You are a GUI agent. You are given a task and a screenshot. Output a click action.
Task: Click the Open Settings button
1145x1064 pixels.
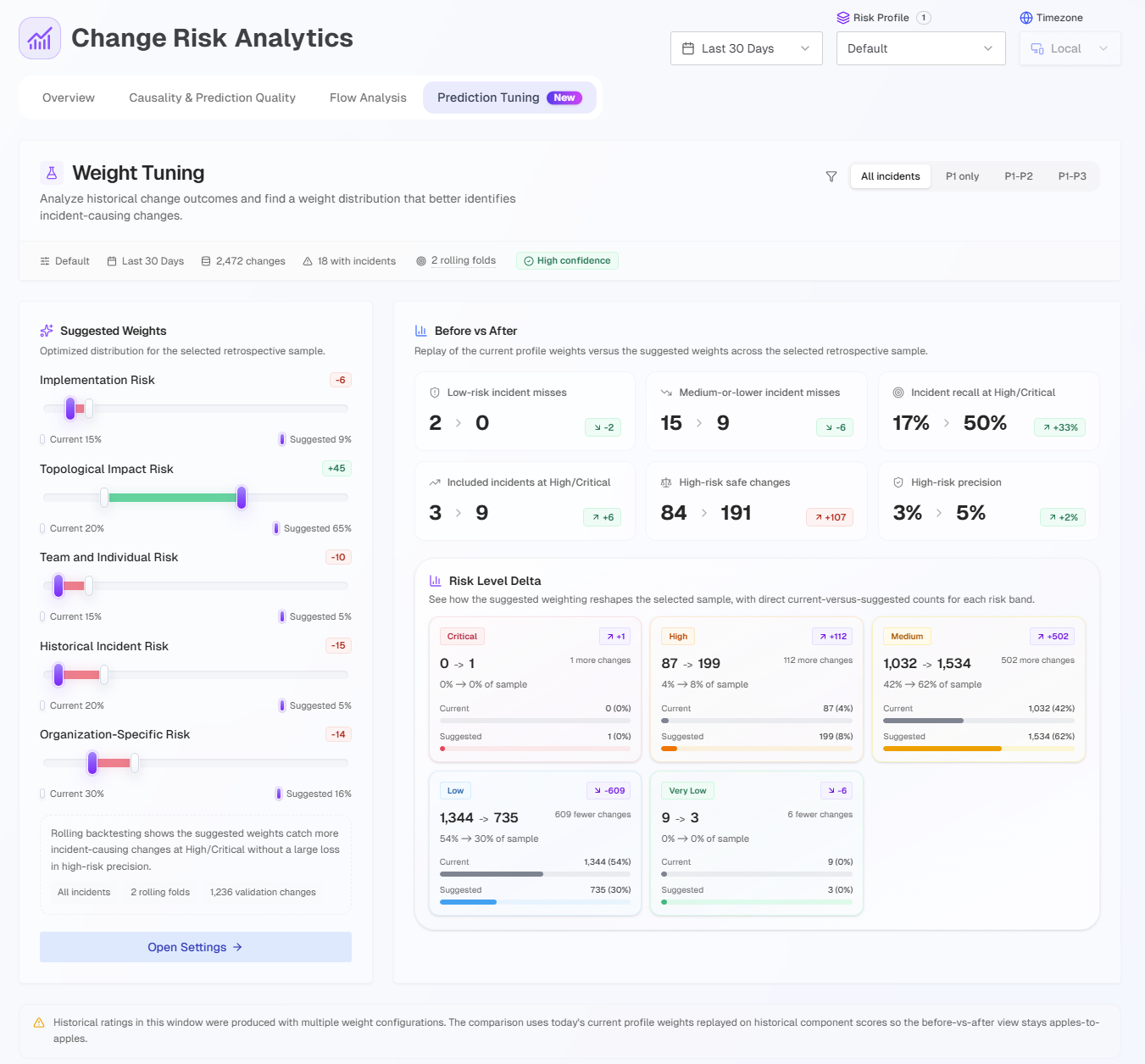[195, 947]
